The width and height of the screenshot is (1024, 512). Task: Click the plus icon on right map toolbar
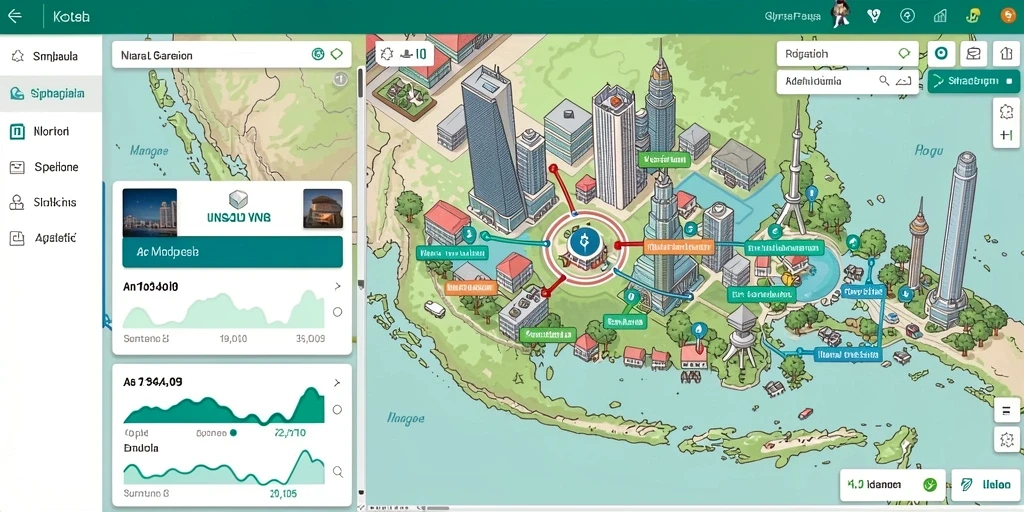tap(1006, 136)
